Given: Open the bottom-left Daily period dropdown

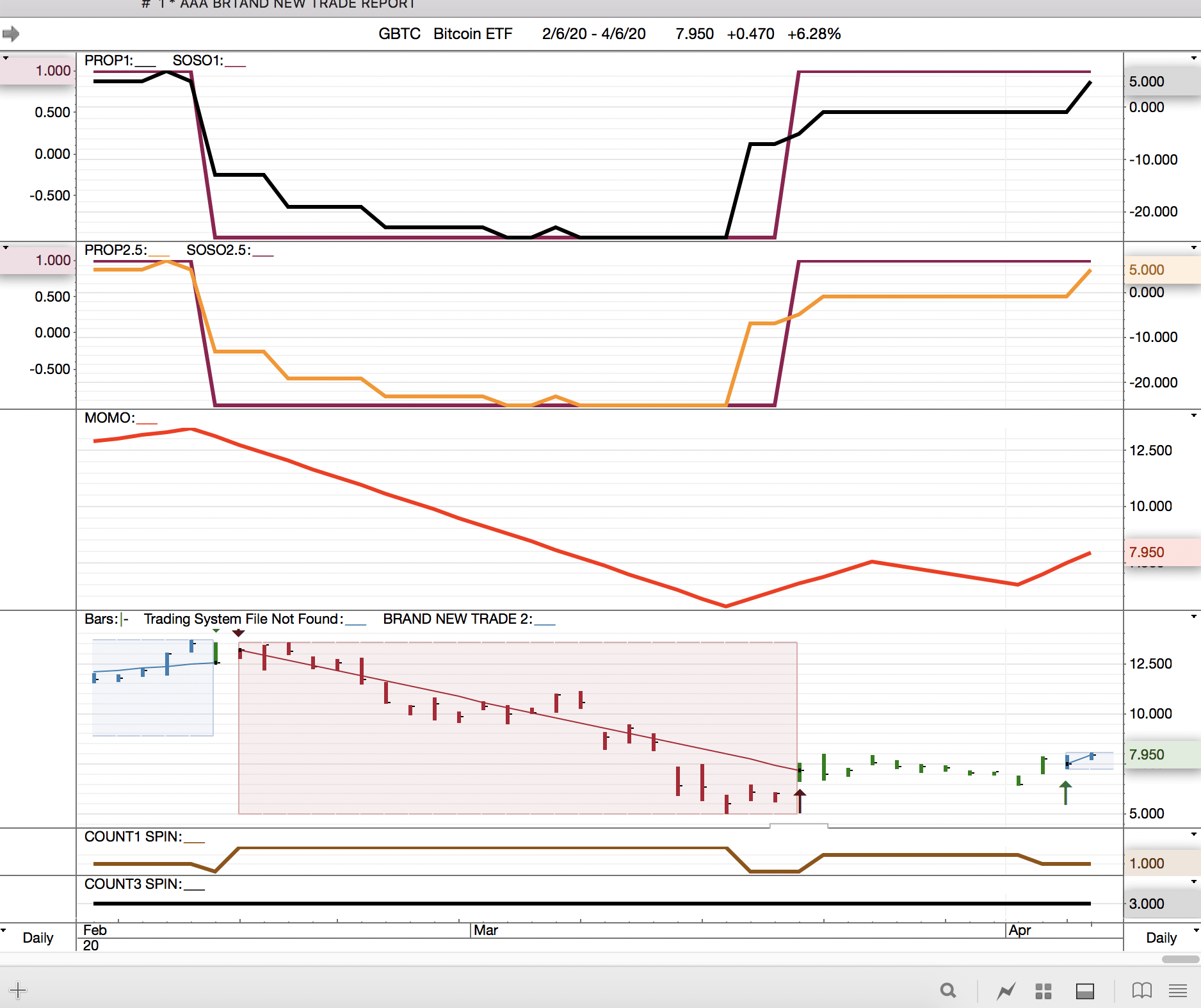Looking at the screenshot, I should coord(3,930).
